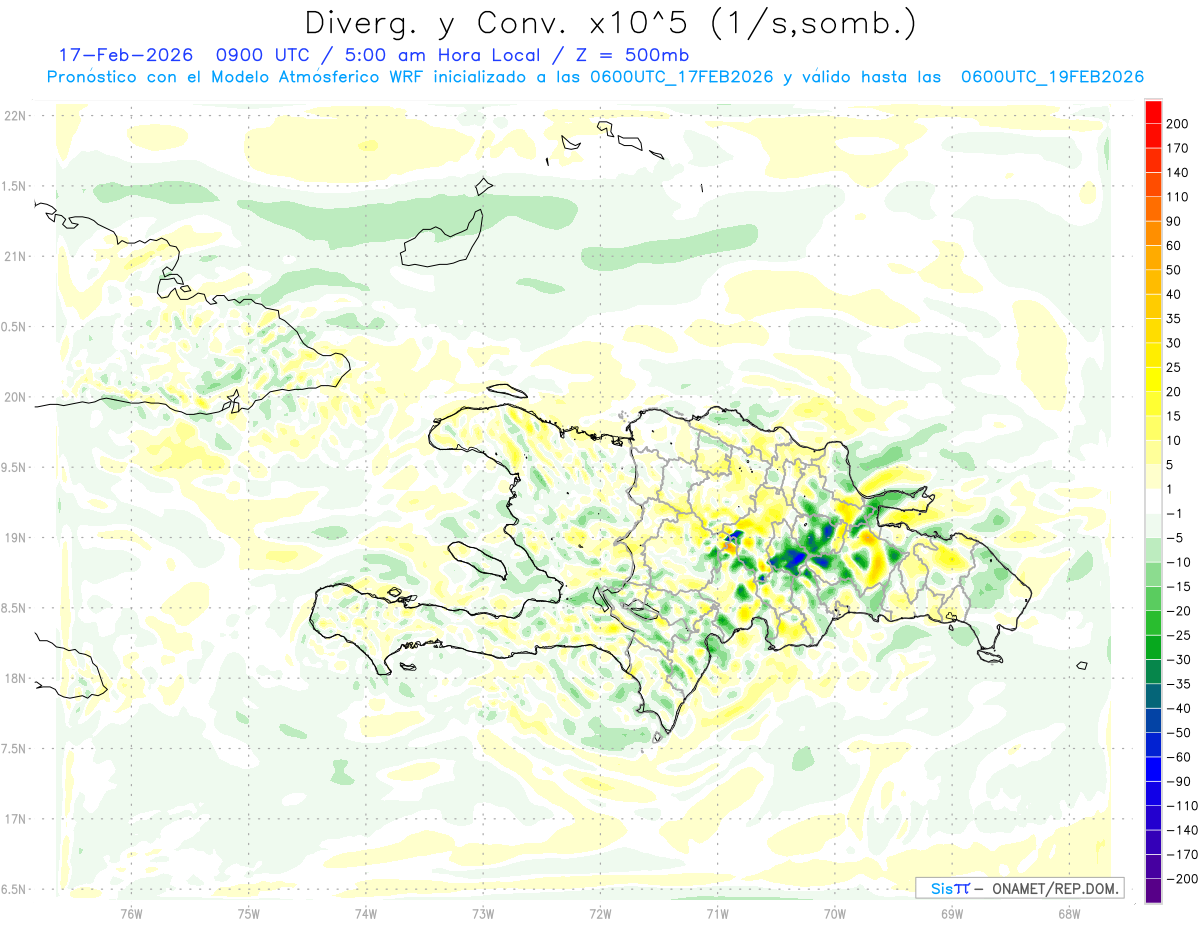
Task: Click the '9.5N' latitude label
Action: click(14, 467)
